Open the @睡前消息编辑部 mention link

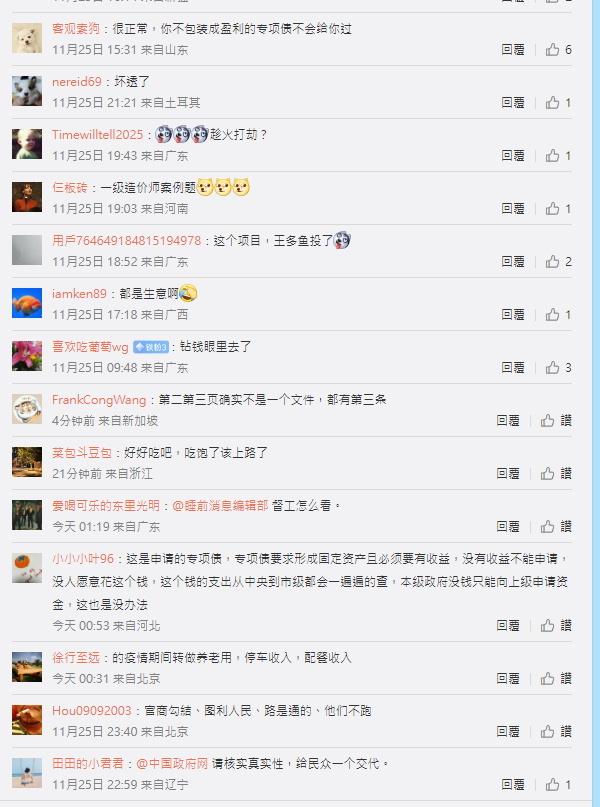click(x=220, y=505)
